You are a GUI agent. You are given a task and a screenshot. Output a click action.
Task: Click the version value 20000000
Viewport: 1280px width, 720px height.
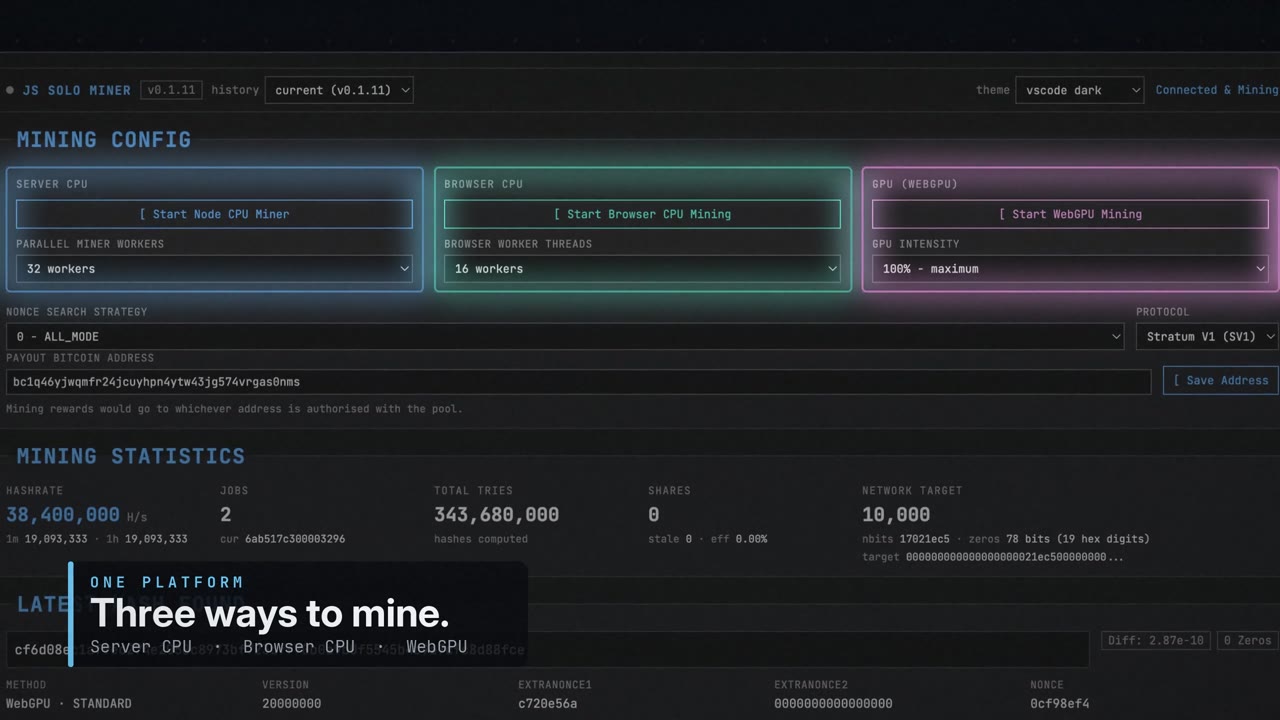coord(292,704)
